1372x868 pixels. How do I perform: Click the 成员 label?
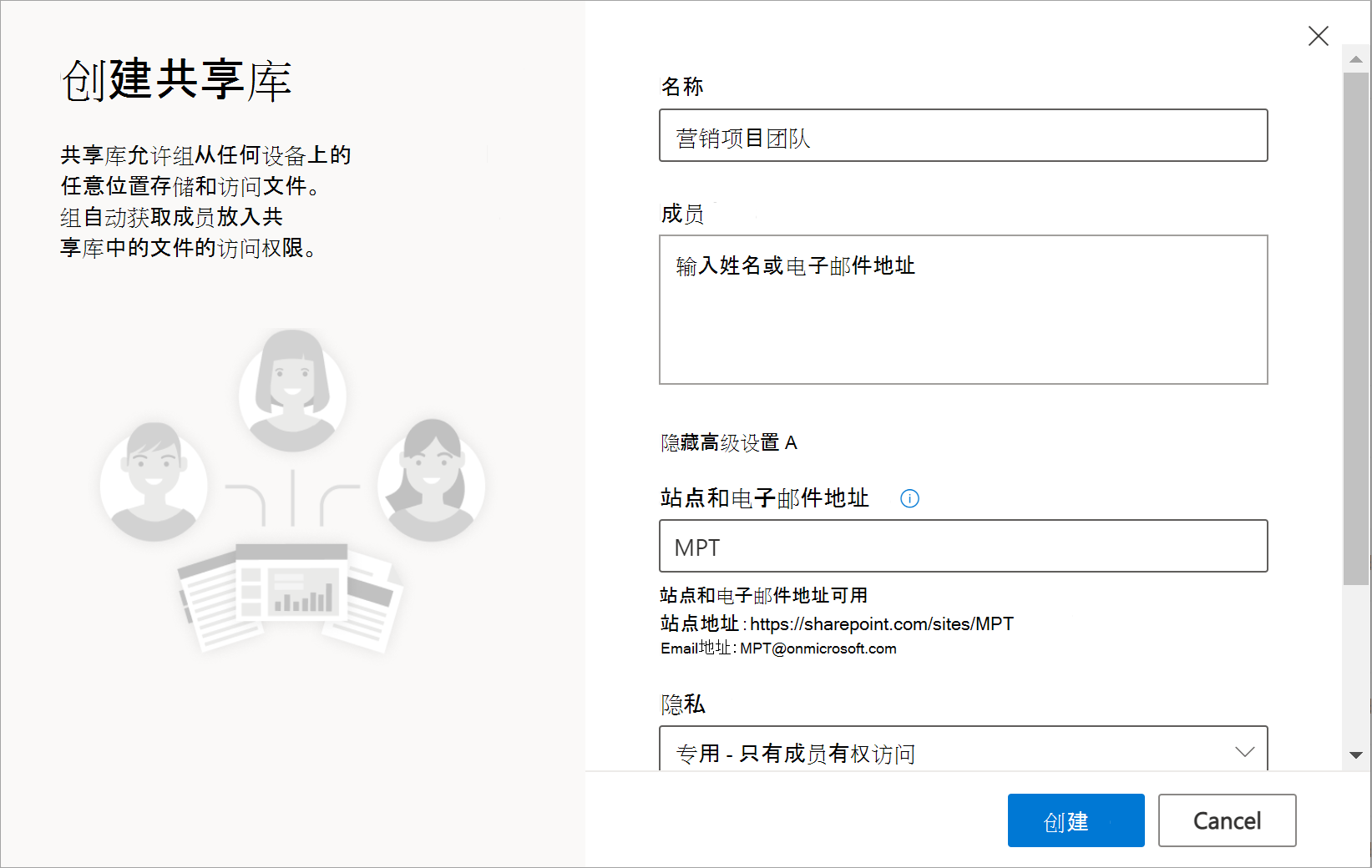click(x=682, y=214)
